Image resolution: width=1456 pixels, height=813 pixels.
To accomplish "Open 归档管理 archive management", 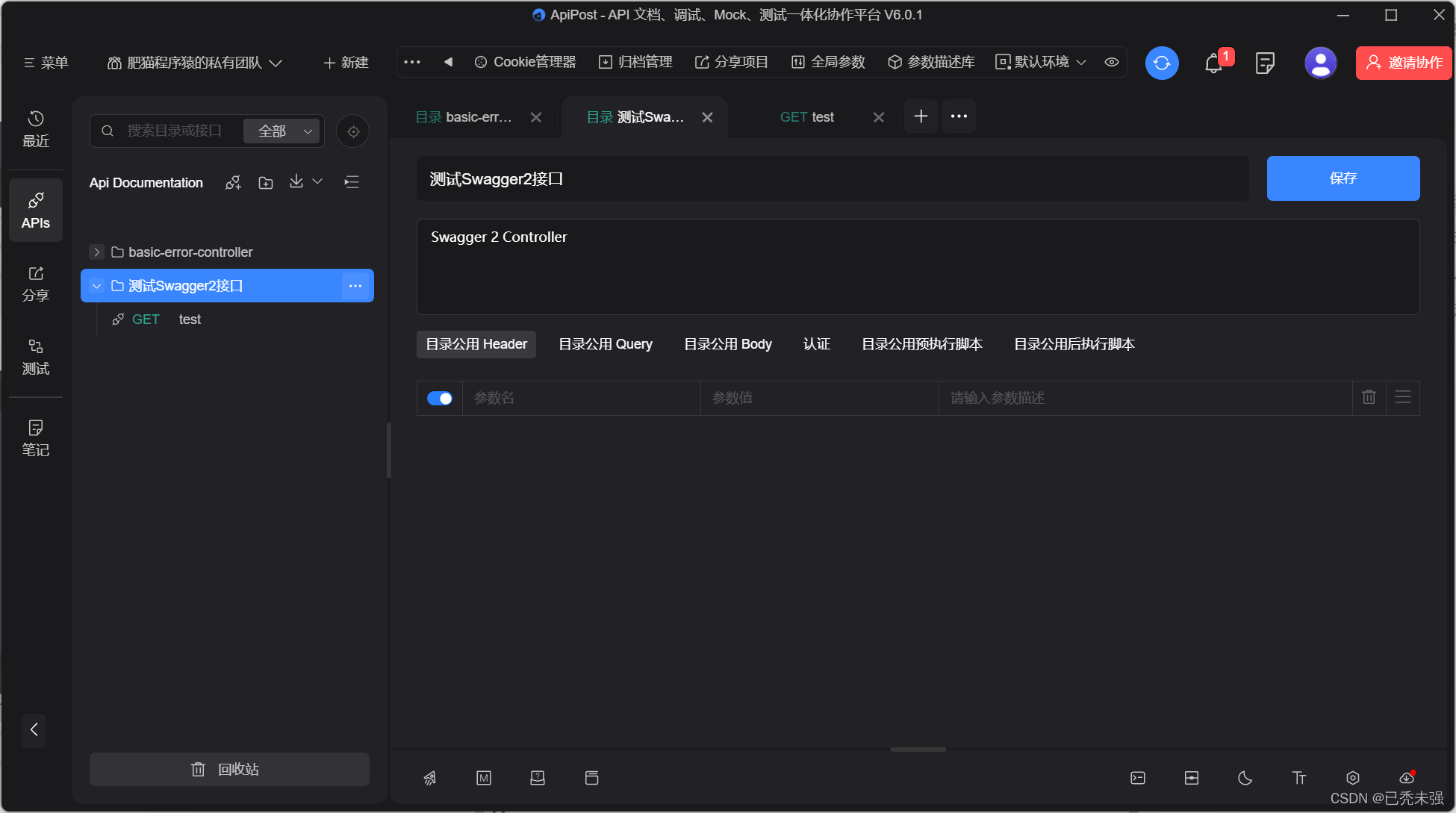I will point(635,62).
